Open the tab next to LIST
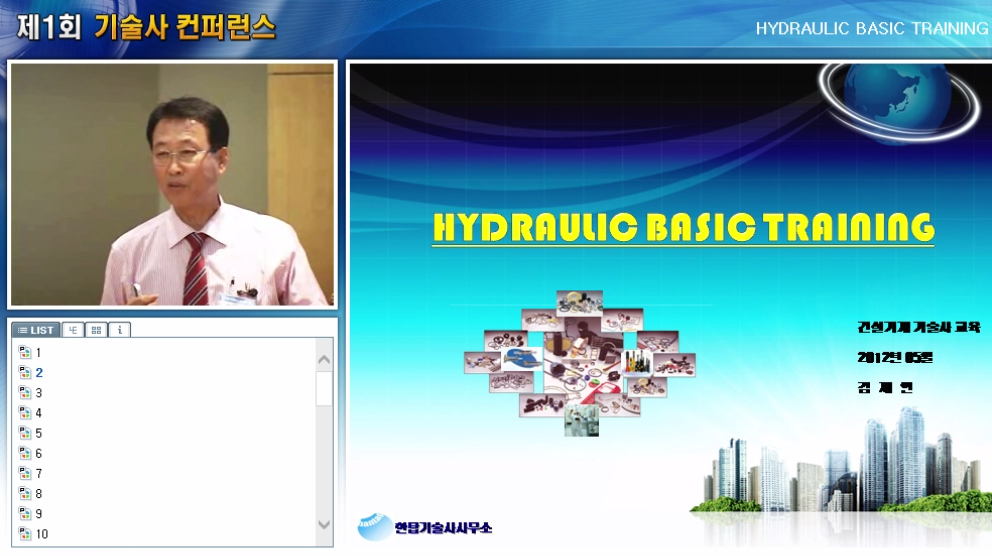Screen dimensions: 992x556 coord(73,330)
